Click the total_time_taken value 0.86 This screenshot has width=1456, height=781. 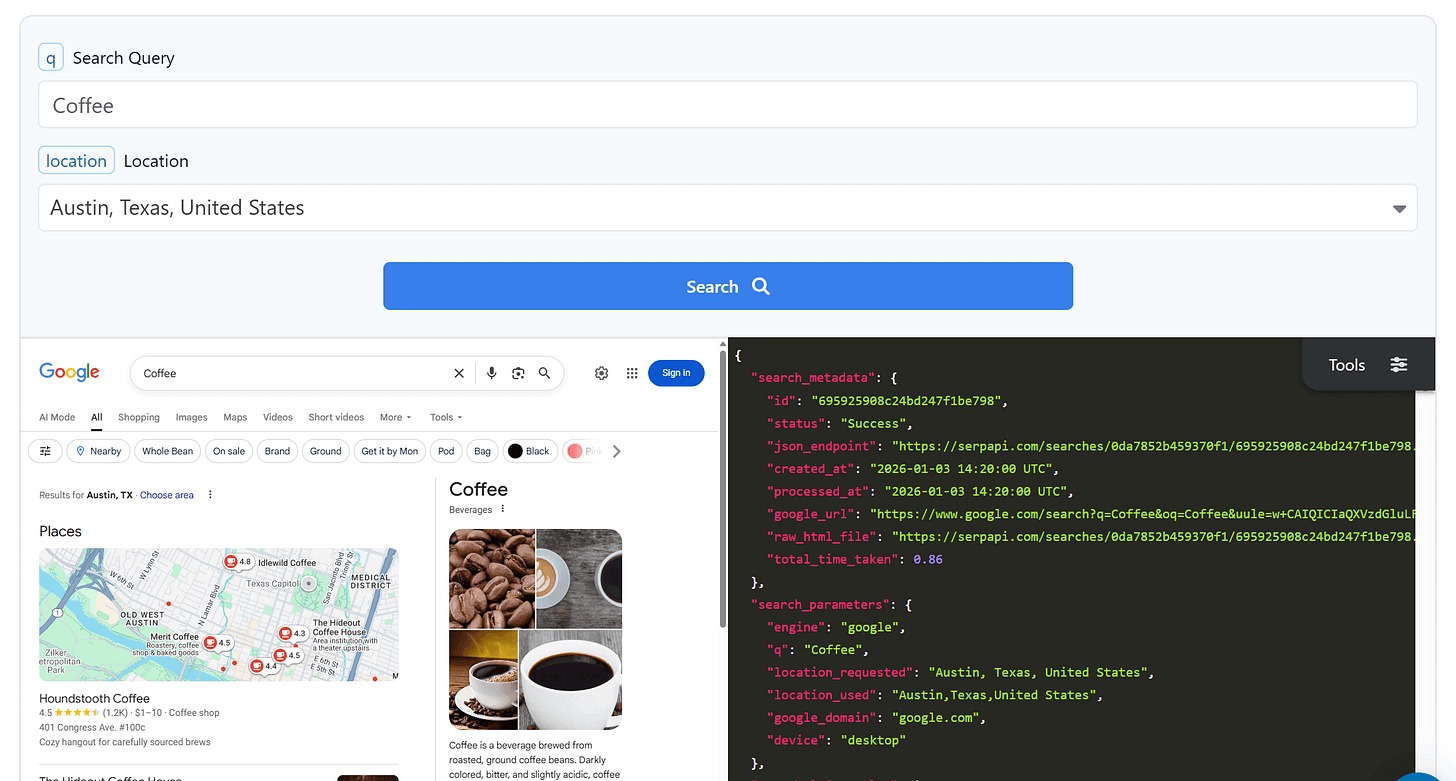coord(928,559)
